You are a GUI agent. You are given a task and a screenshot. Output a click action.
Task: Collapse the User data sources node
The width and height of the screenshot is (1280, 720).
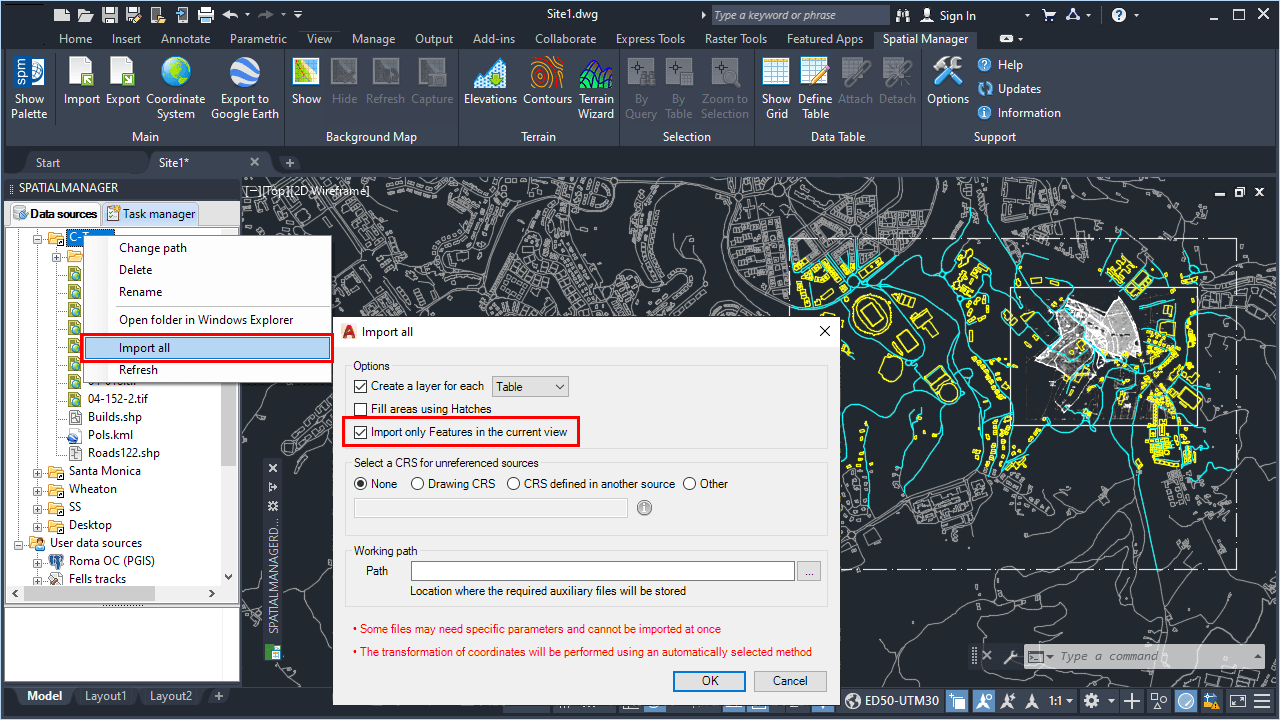(19, 544)
